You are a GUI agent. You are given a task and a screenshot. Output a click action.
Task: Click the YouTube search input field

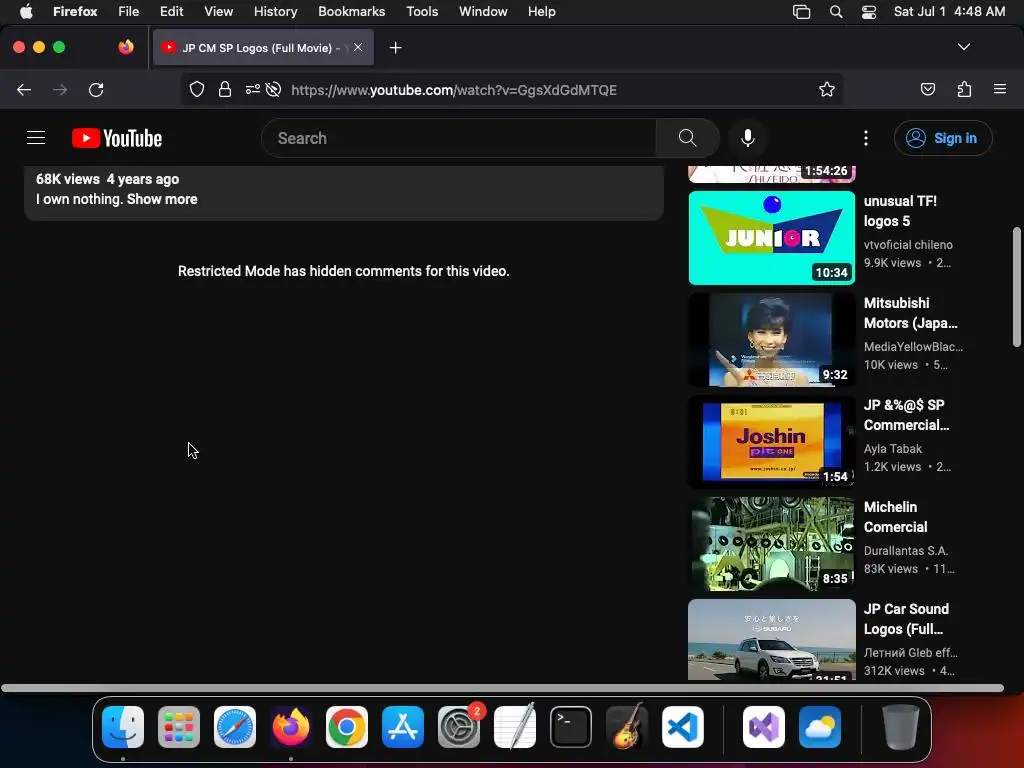point(458,138)
